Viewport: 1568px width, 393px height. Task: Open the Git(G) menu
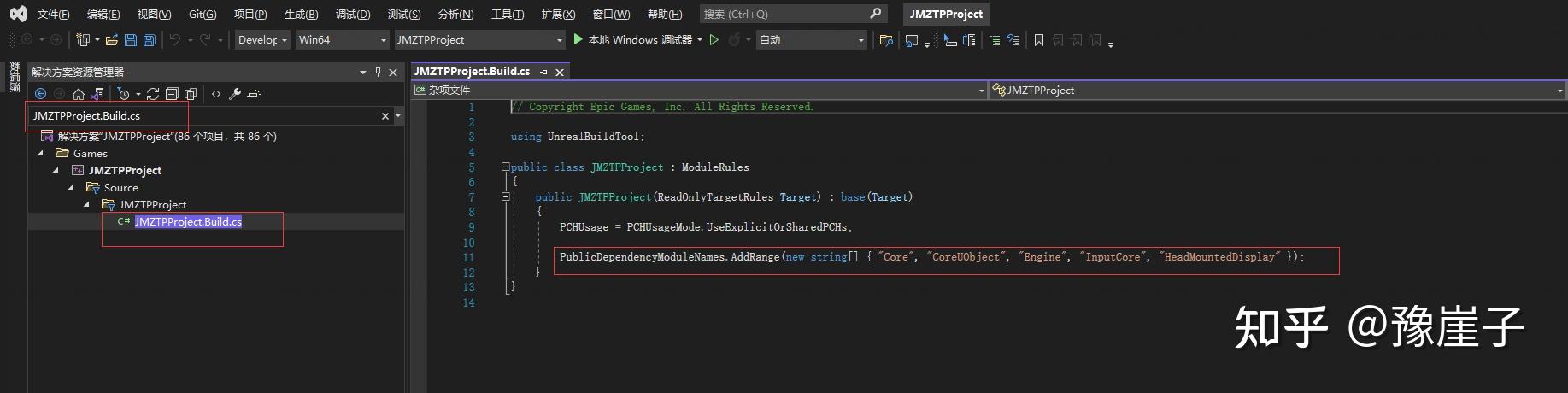[x=203, y=14]
